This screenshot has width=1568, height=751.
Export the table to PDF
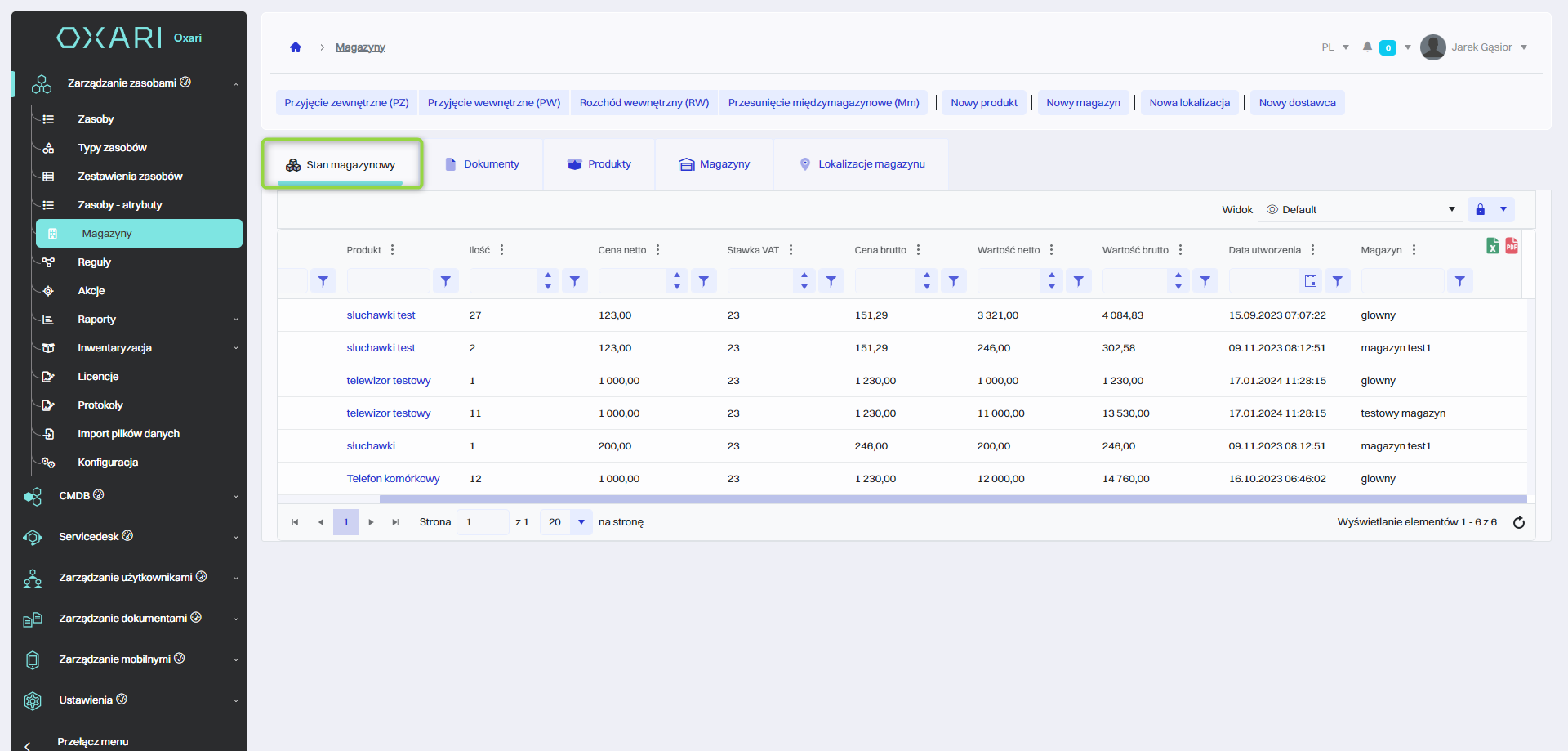tap(1512, 246)
